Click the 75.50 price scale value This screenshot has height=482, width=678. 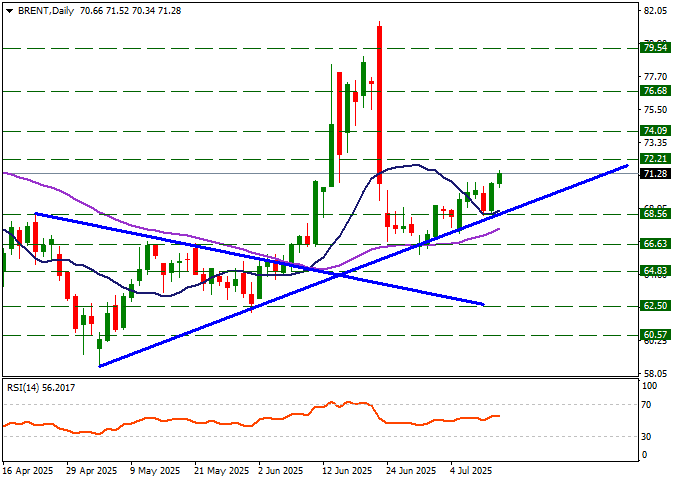656,110
